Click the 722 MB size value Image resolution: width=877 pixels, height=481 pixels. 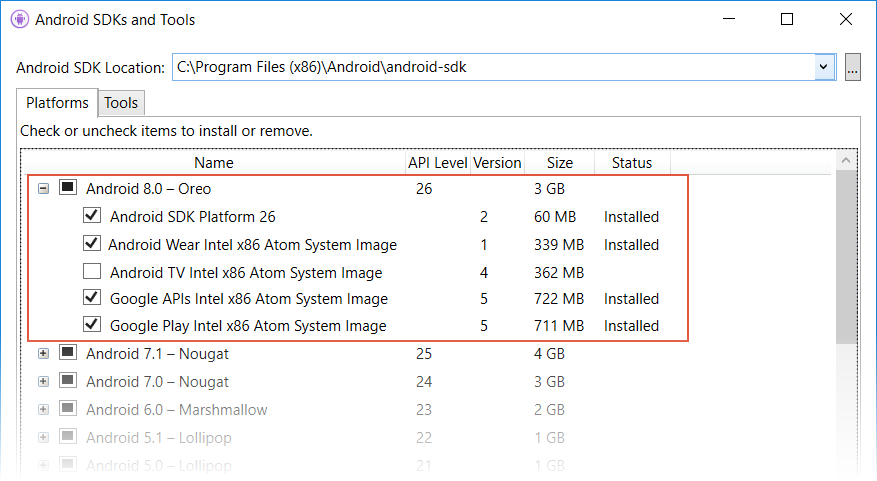click(x=559, y=299)
